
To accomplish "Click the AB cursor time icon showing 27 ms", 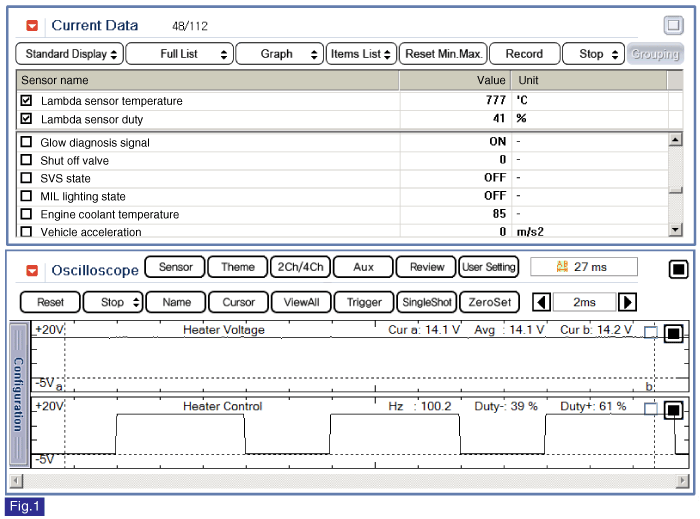I will point(562,267).
